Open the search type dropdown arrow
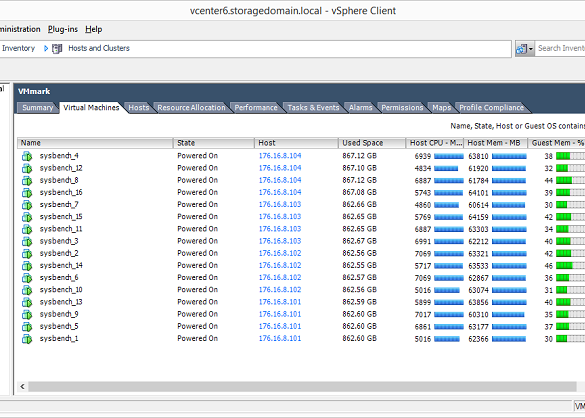Viewport: 585px width, 418px height. 531,49
